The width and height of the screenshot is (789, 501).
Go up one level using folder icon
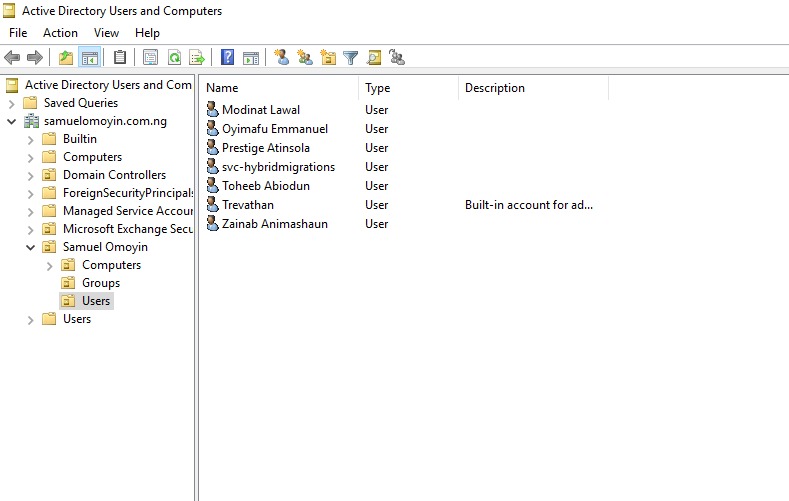click(x=66, y=57)
